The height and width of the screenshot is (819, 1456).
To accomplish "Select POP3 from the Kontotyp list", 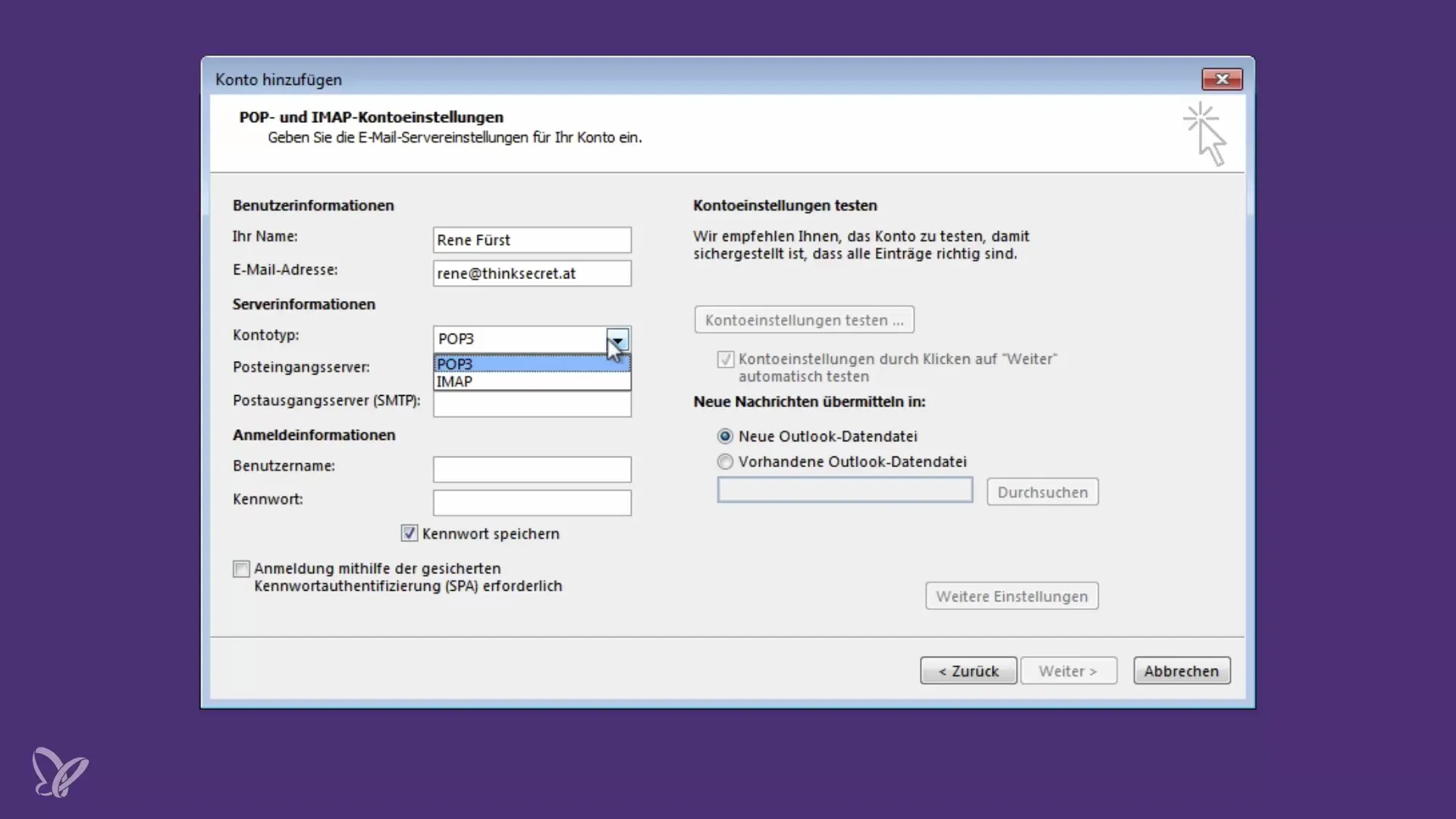I will coord(532,364).
